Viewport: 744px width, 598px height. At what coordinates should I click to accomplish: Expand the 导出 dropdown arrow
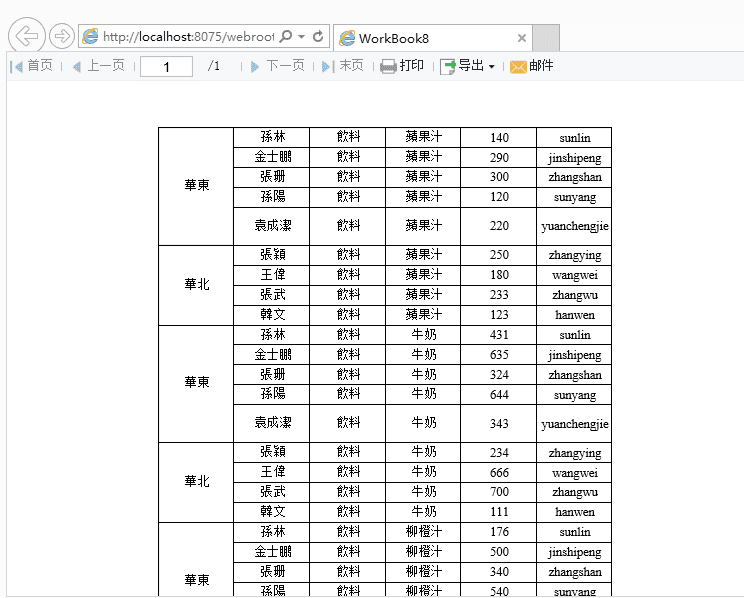492,67
